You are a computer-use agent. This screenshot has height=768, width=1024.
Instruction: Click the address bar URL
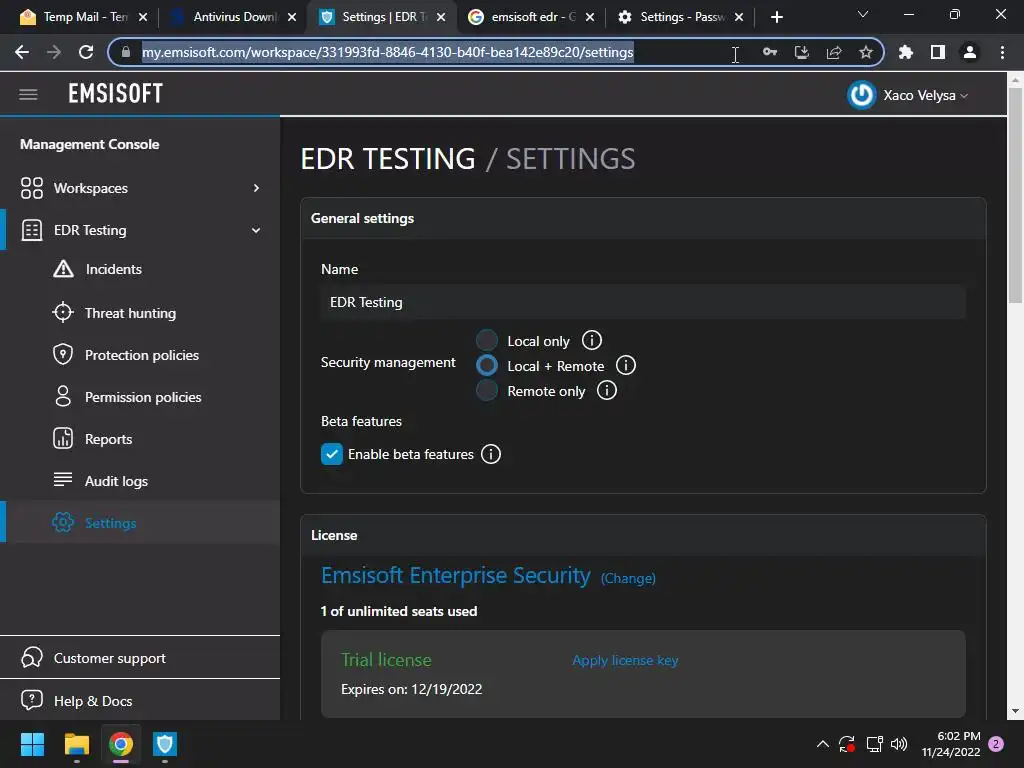(387, 52)
